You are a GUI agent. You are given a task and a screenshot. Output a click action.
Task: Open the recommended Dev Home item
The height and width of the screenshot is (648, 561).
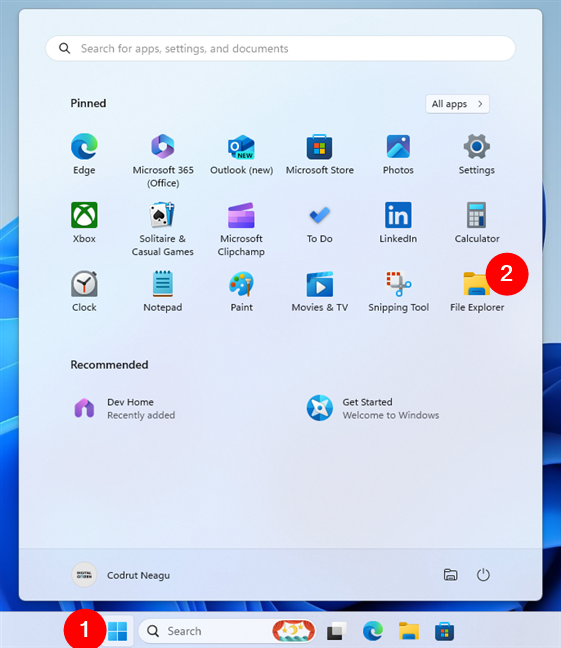tap(125, 408)
